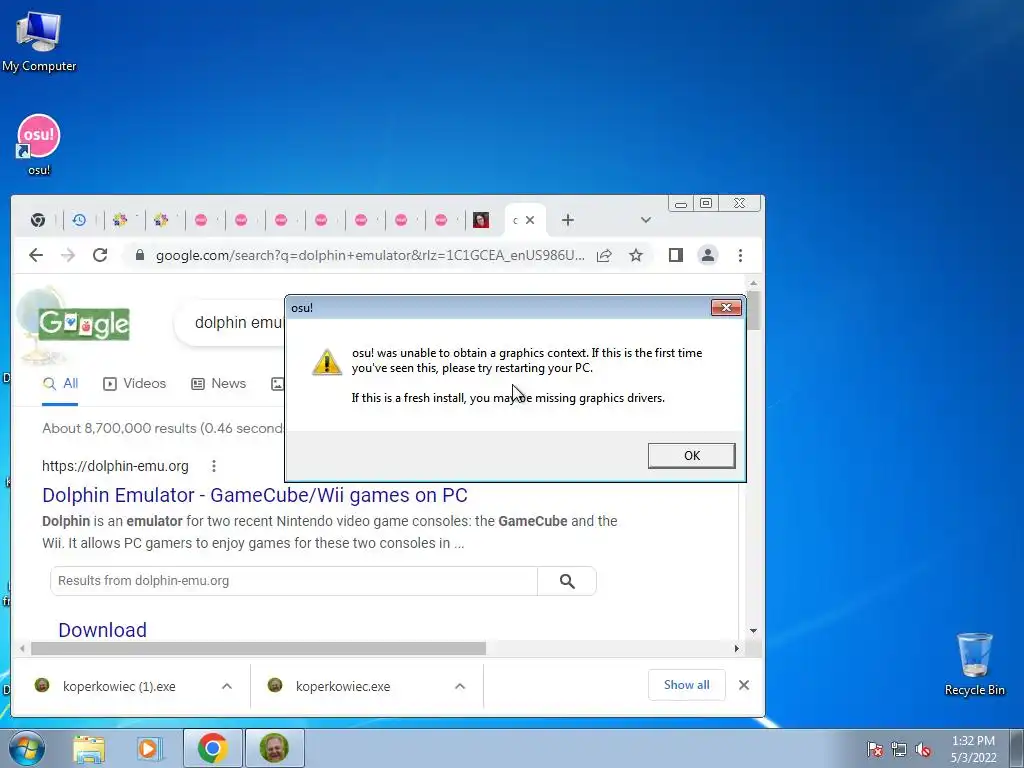Share this page using the share icon
This screenshot has height=768, width=1024.
point(604,255)
